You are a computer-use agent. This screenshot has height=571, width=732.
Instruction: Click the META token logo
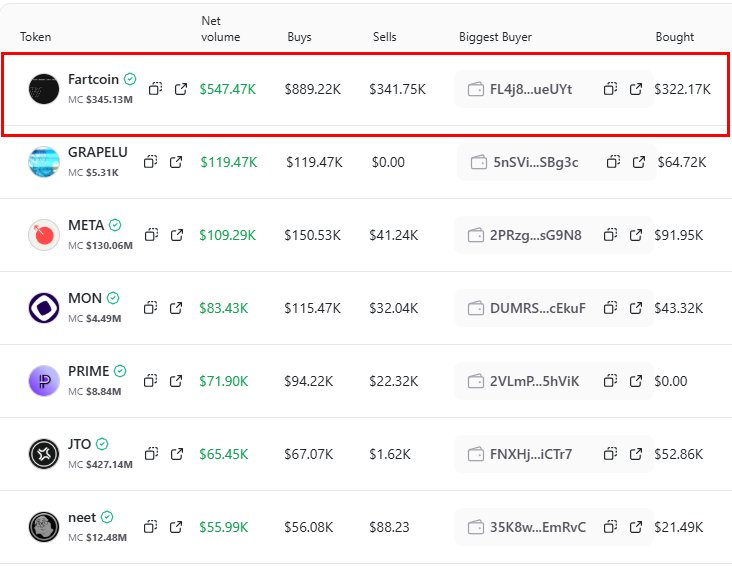(44, 235)
